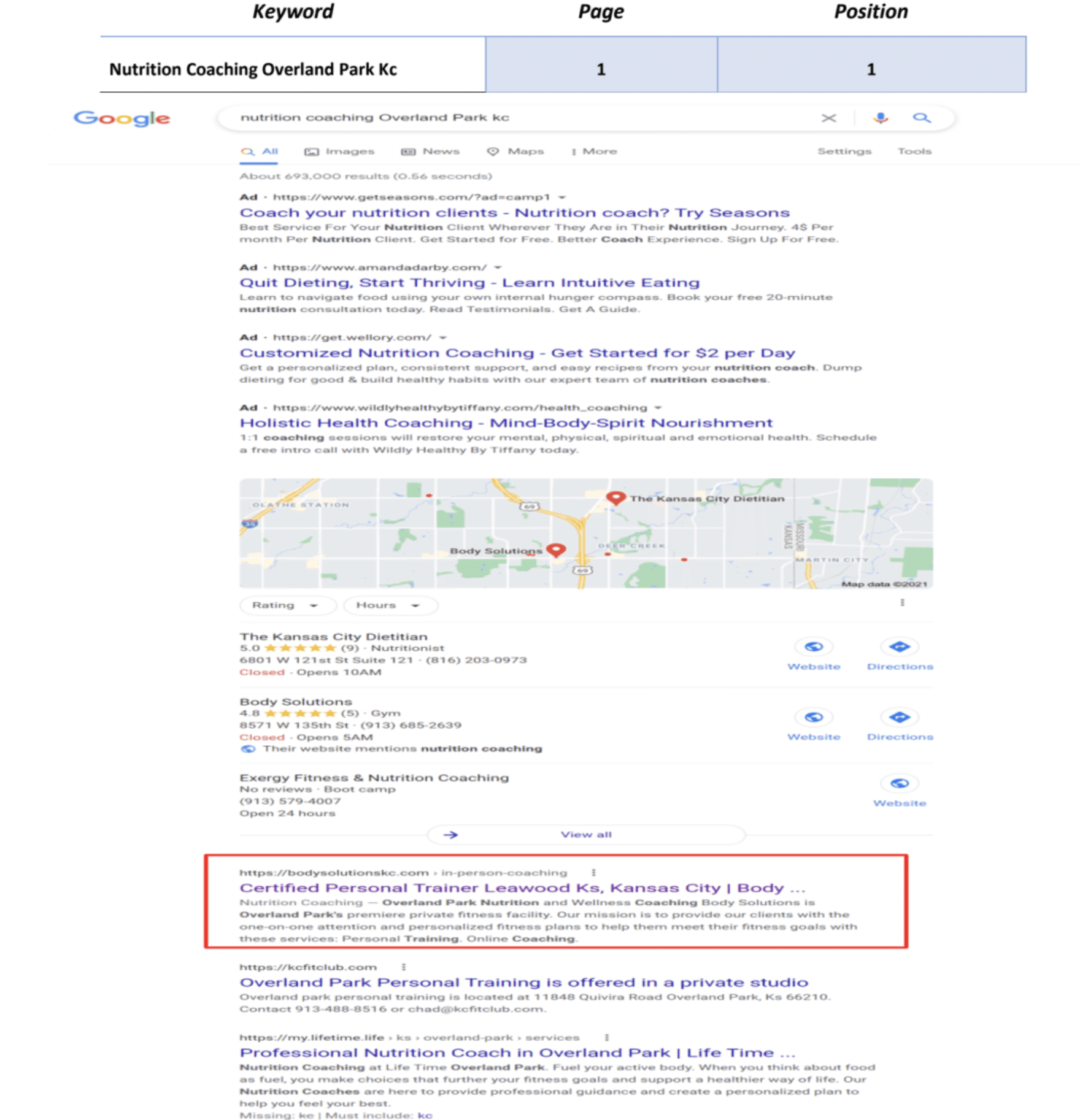Viewport: 1080px width, 1120px height.
Task: Open the directions icon for Body Solutions
Action: point(900,717)
